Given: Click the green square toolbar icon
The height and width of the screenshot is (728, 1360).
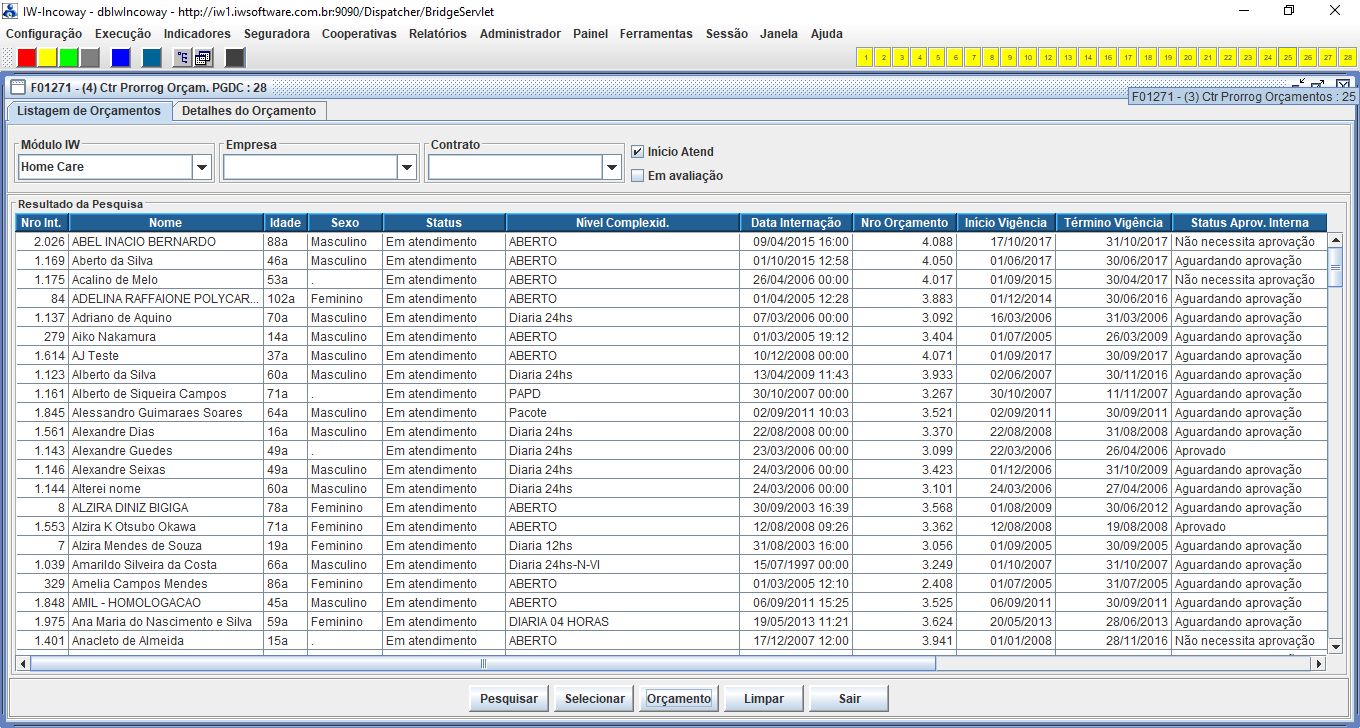Looking at the screenshot, I should click(69, 58).
